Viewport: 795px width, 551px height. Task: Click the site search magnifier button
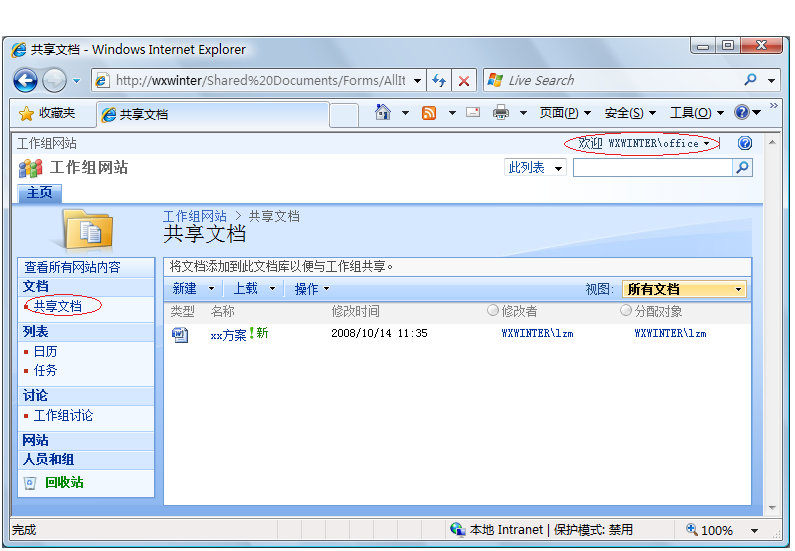tap(743, 168)
